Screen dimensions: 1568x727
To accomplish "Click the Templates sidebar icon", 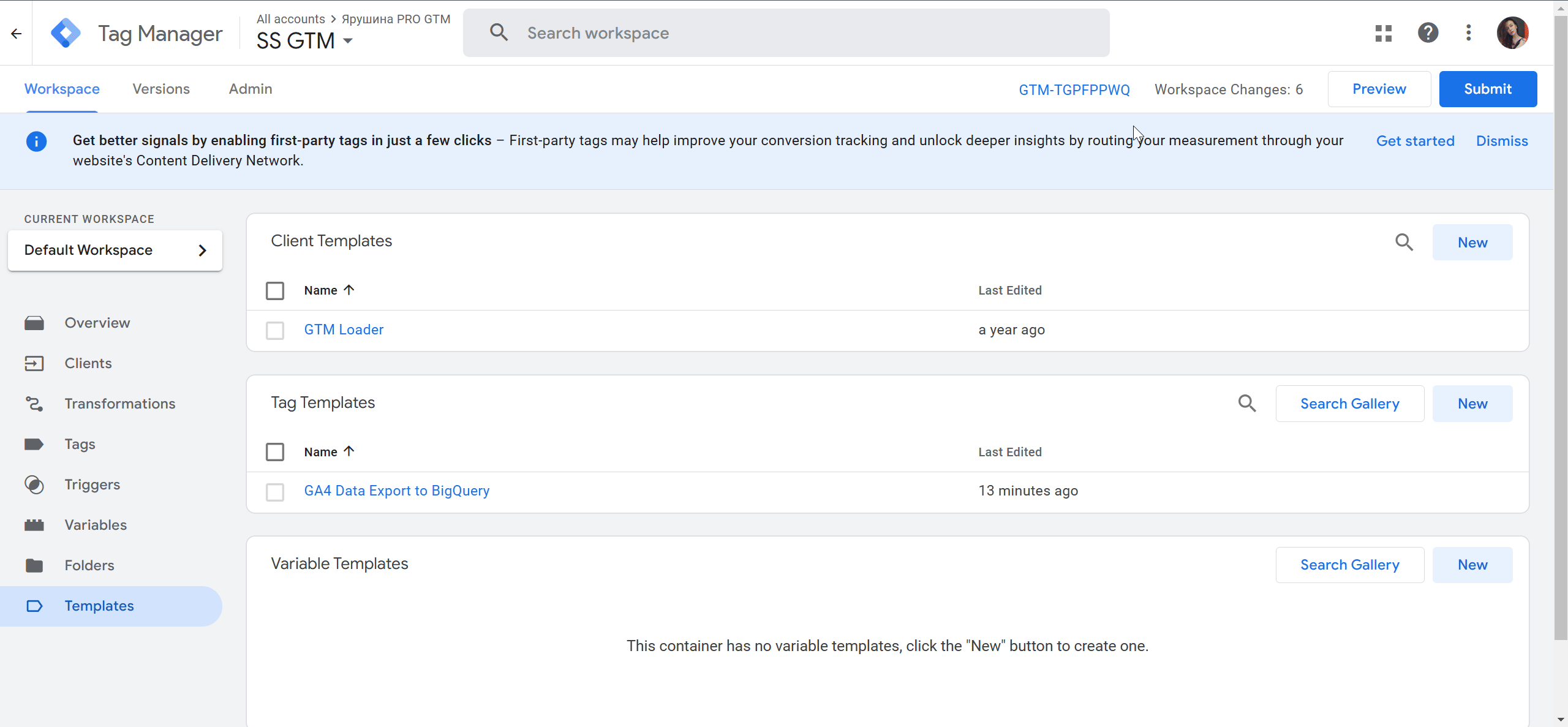I will click(34, 606).
